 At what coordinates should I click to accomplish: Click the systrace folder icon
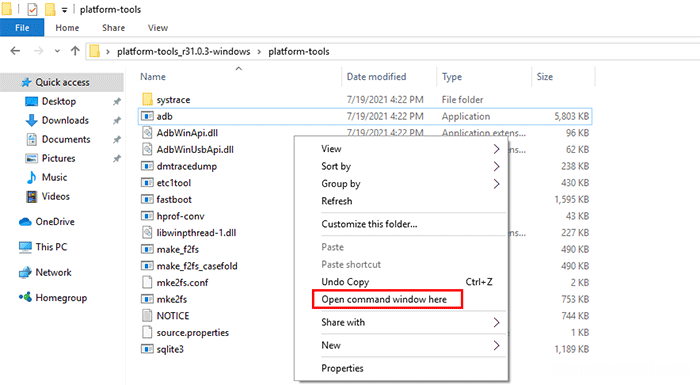pyautogui.click(x=147, y=99)
